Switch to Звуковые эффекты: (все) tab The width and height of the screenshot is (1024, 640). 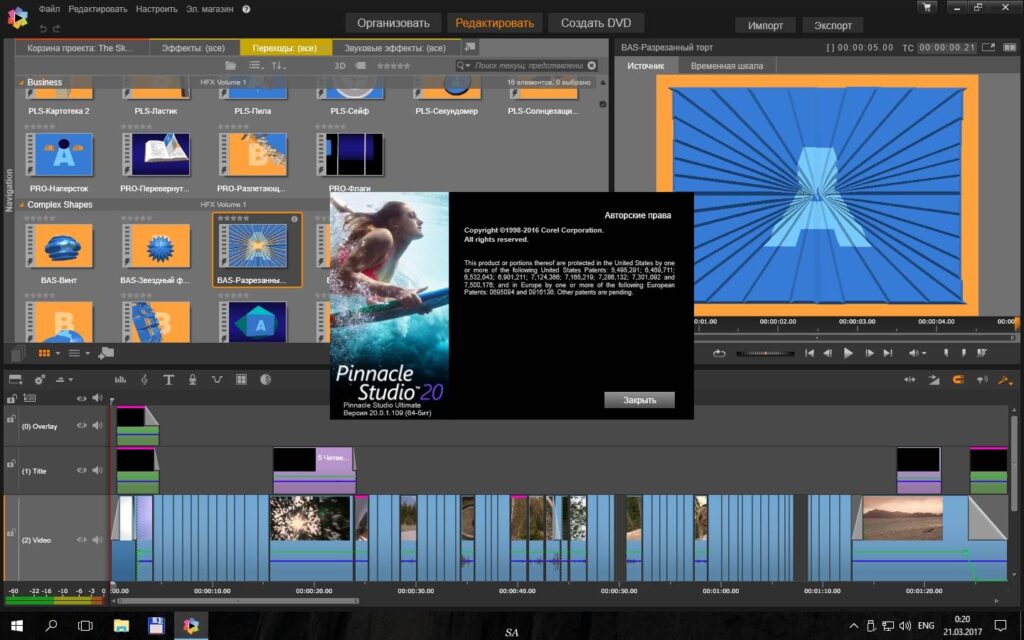pos(395,48)
